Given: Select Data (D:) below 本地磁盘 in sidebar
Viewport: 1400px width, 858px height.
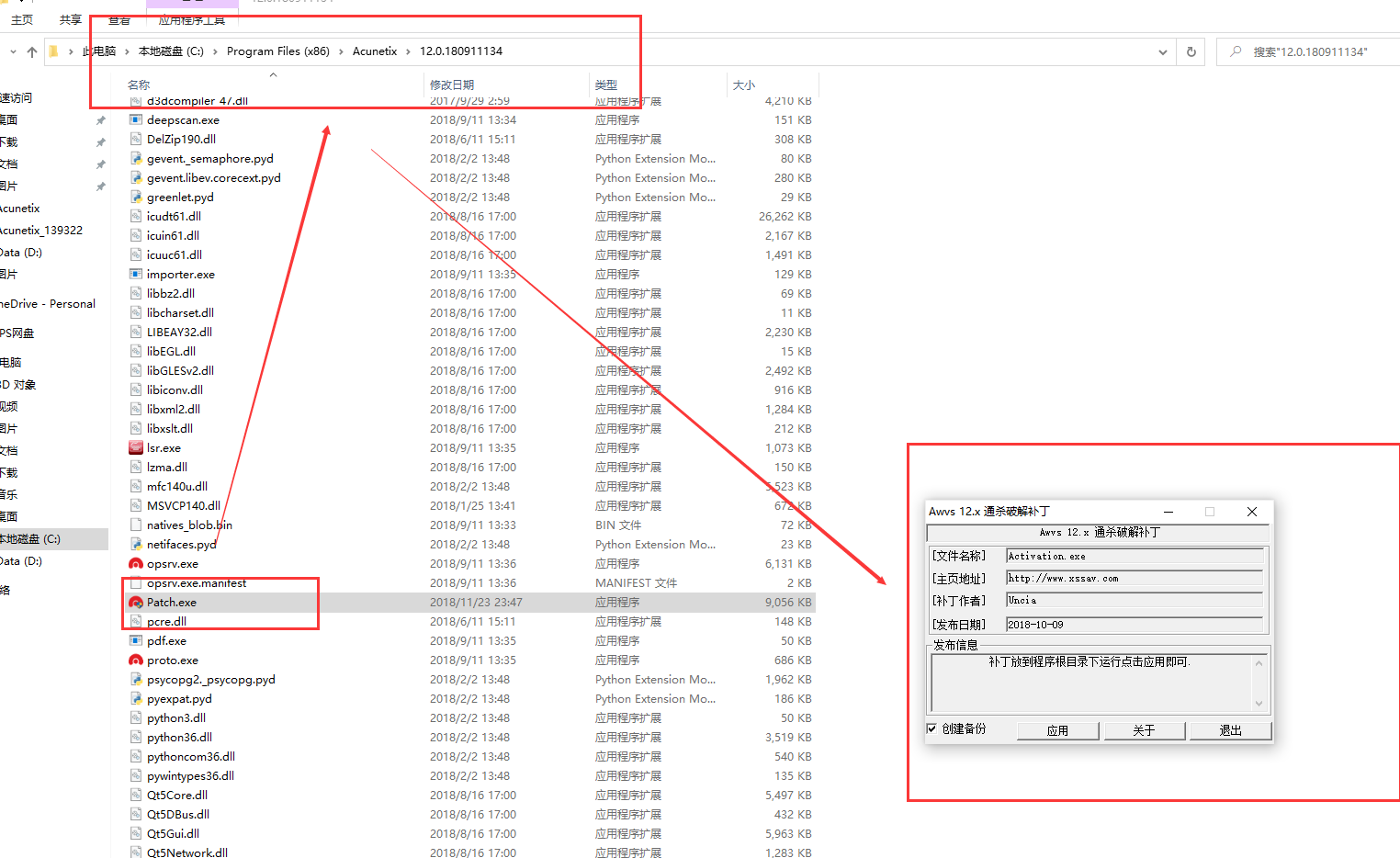Looking at the screenshot, I should (21, 561).
